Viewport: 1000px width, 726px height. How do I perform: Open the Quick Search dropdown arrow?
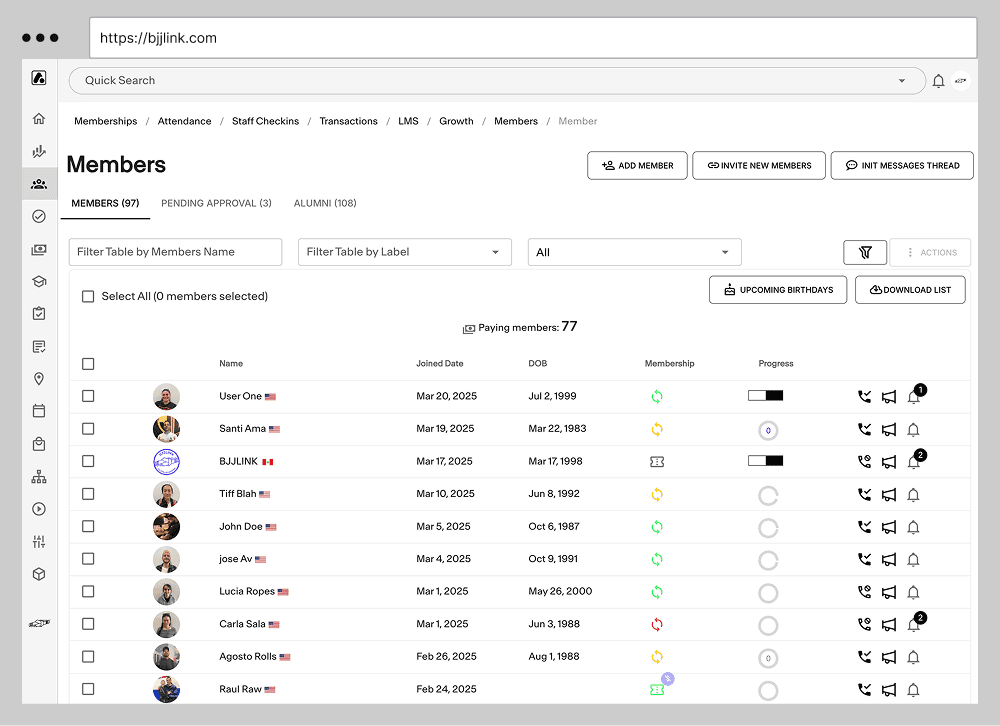click(x=901, y=81)
